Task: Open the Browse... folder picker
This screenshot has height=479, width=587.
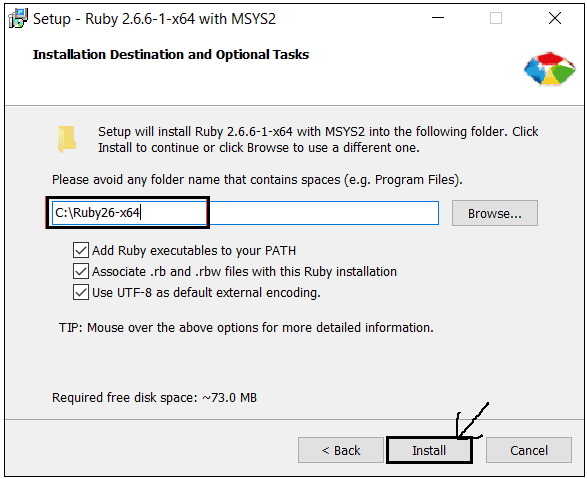Action: click(495, 213)
